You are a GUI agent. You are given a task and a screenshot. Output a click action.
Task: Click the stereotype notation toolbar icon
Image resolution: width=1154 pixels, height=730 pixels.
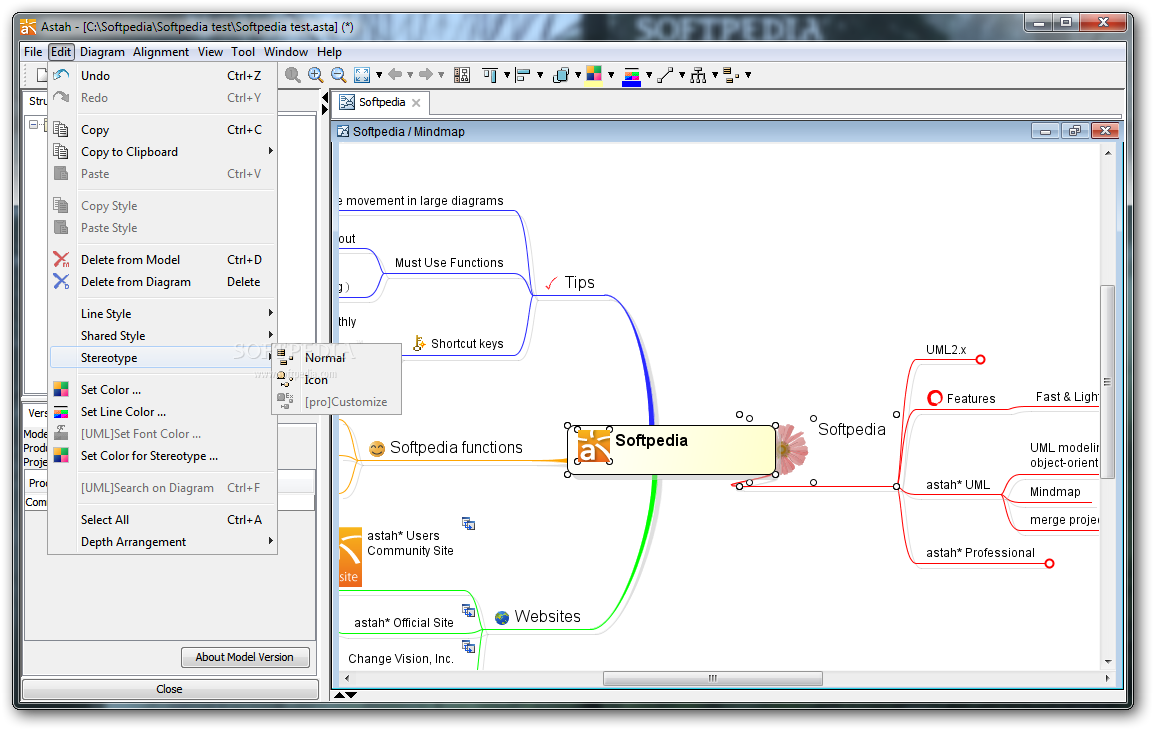click(x=731, y=75)
